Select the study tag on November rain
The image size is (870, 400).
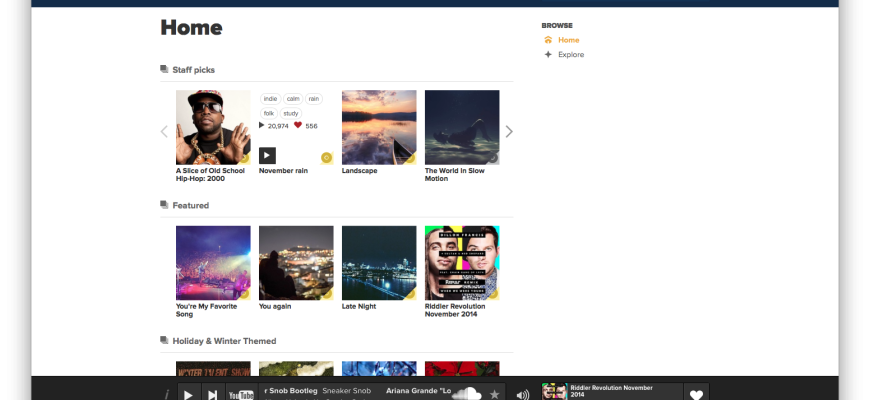point(291,113)
